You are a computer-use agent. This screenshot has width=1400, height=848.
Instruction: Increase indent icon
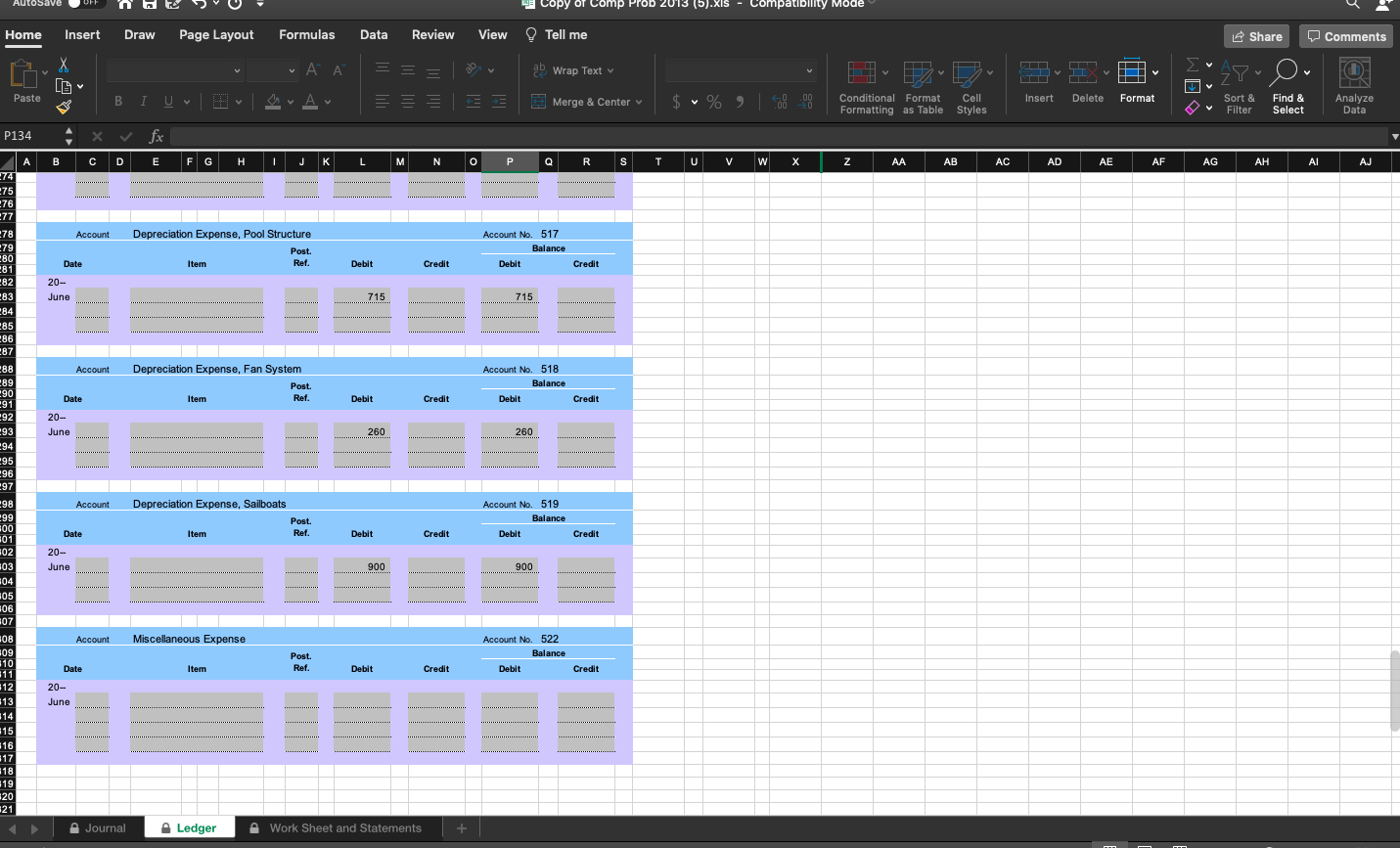point(499,102)
